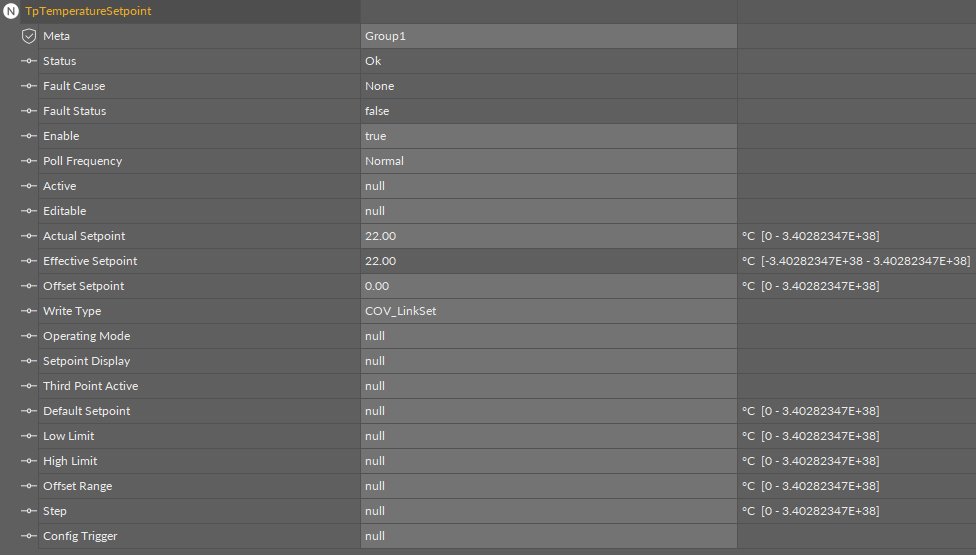Open the Poll Frequency Normal dropdown

[548, 161]
